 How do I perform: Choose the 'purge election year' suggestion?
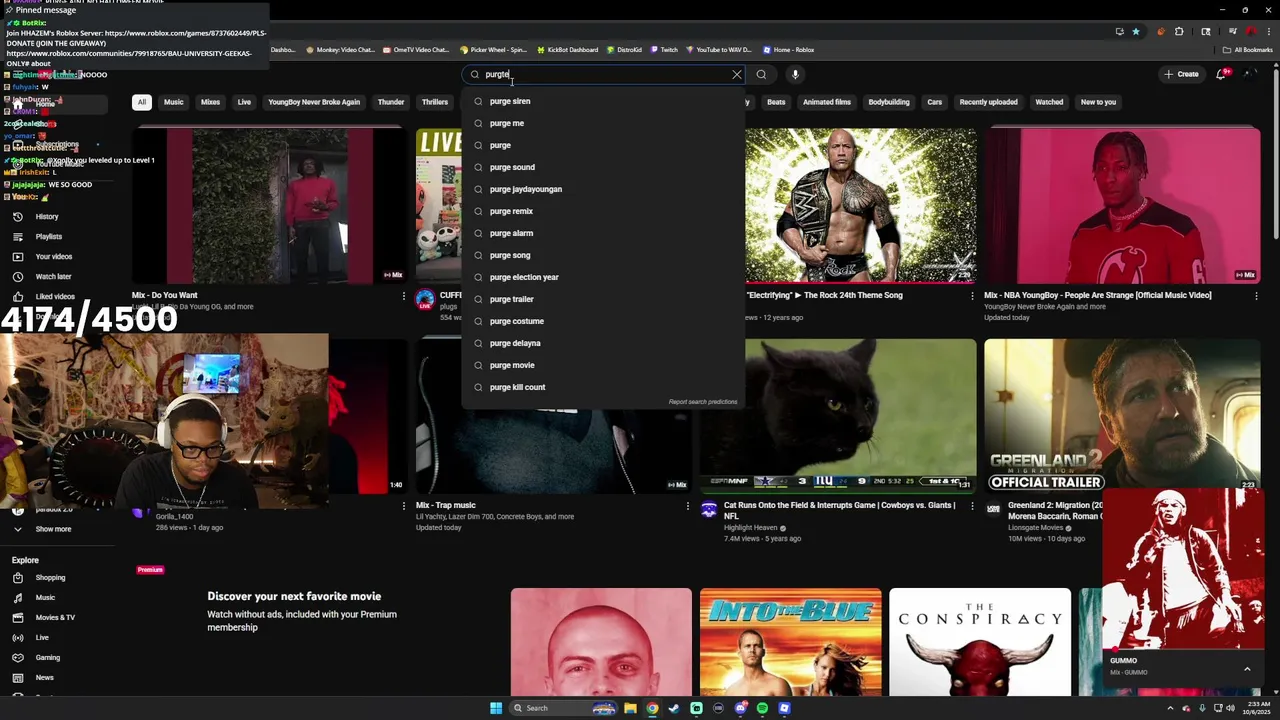(603, 277)
